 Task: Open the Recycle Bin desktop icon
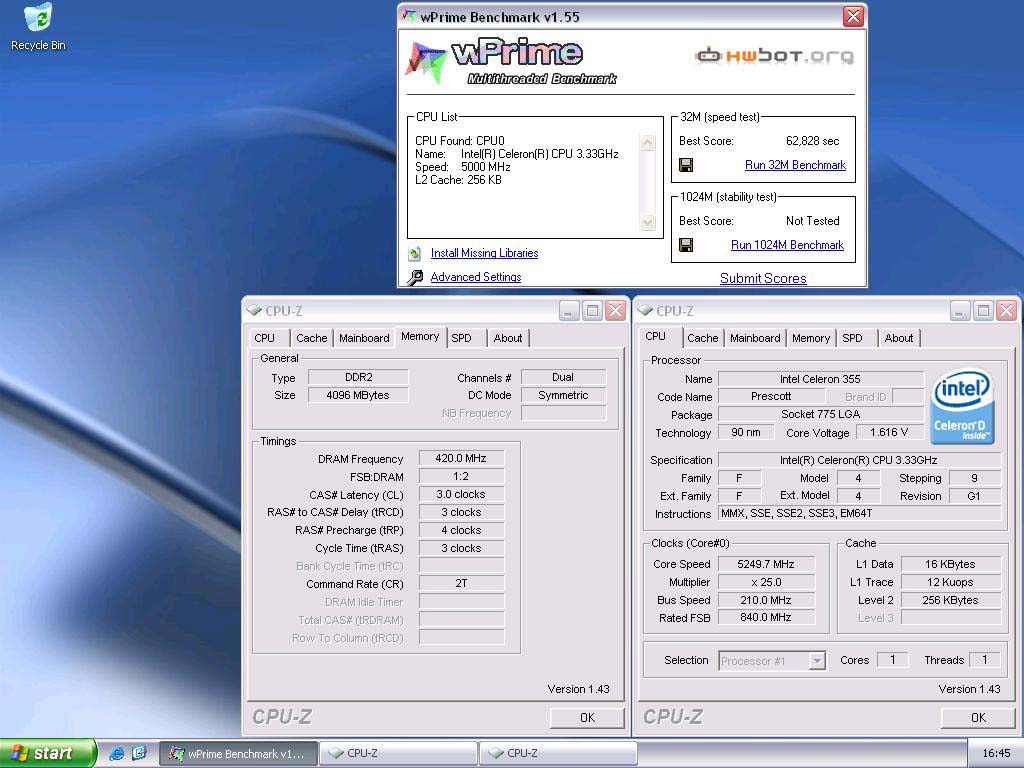coord(39,27)
